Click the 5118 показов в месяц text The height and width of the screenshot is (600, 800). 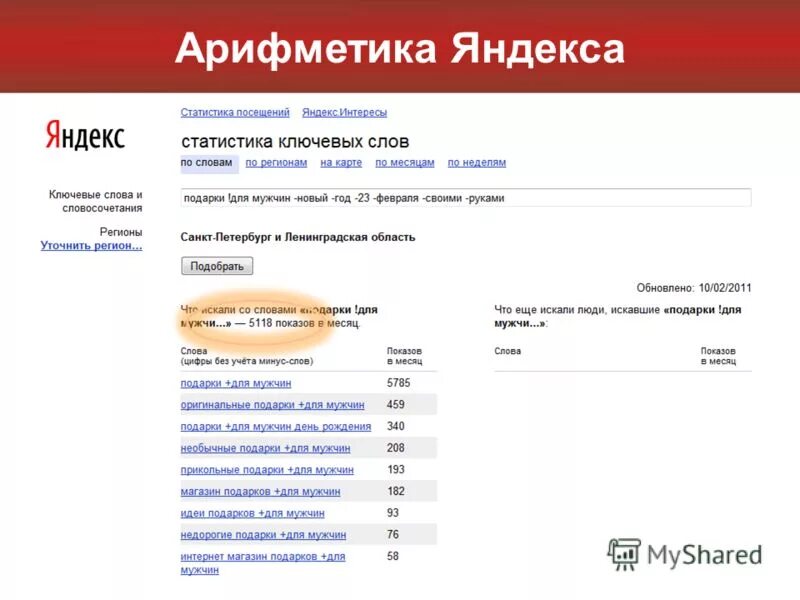(x=305, y=323)
